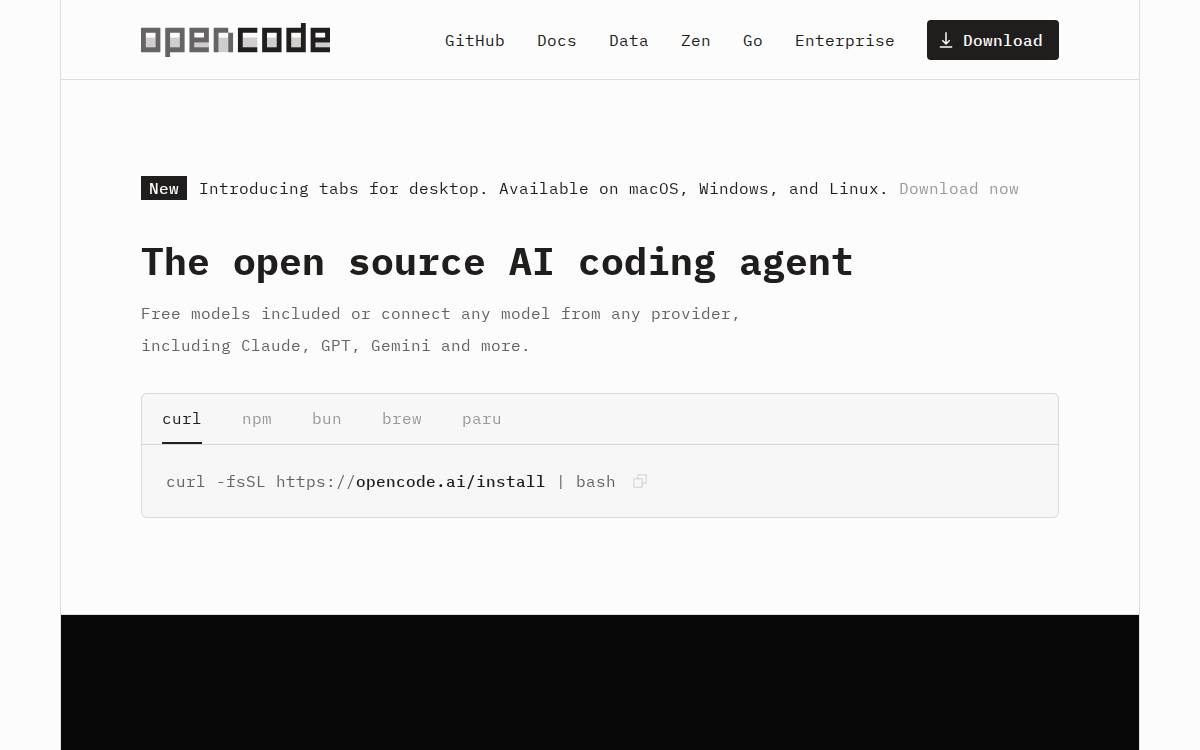Switch to the brew tab
This screenshot has height=750, width=1200.
(x=402, y=419)
